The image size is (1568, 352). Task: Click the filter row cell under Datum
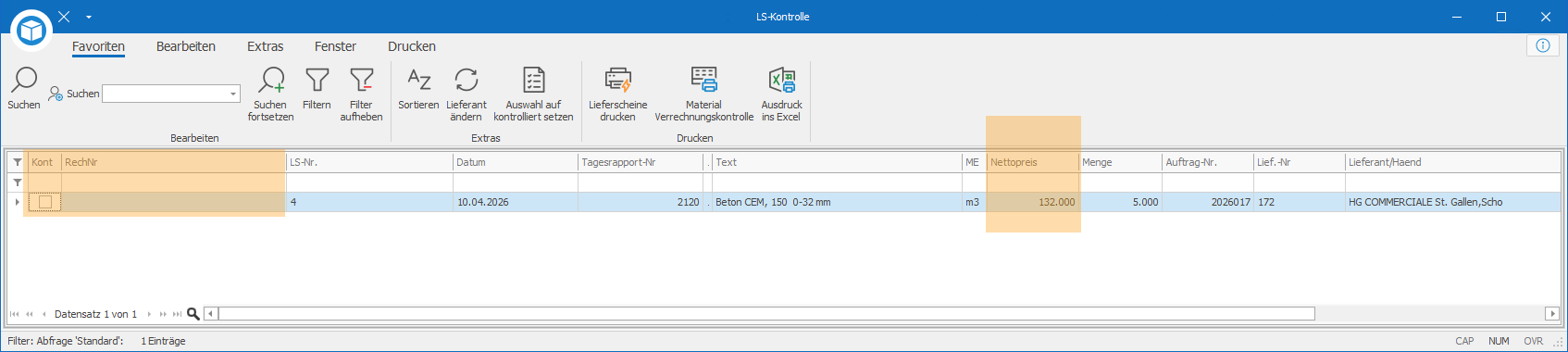516,182
